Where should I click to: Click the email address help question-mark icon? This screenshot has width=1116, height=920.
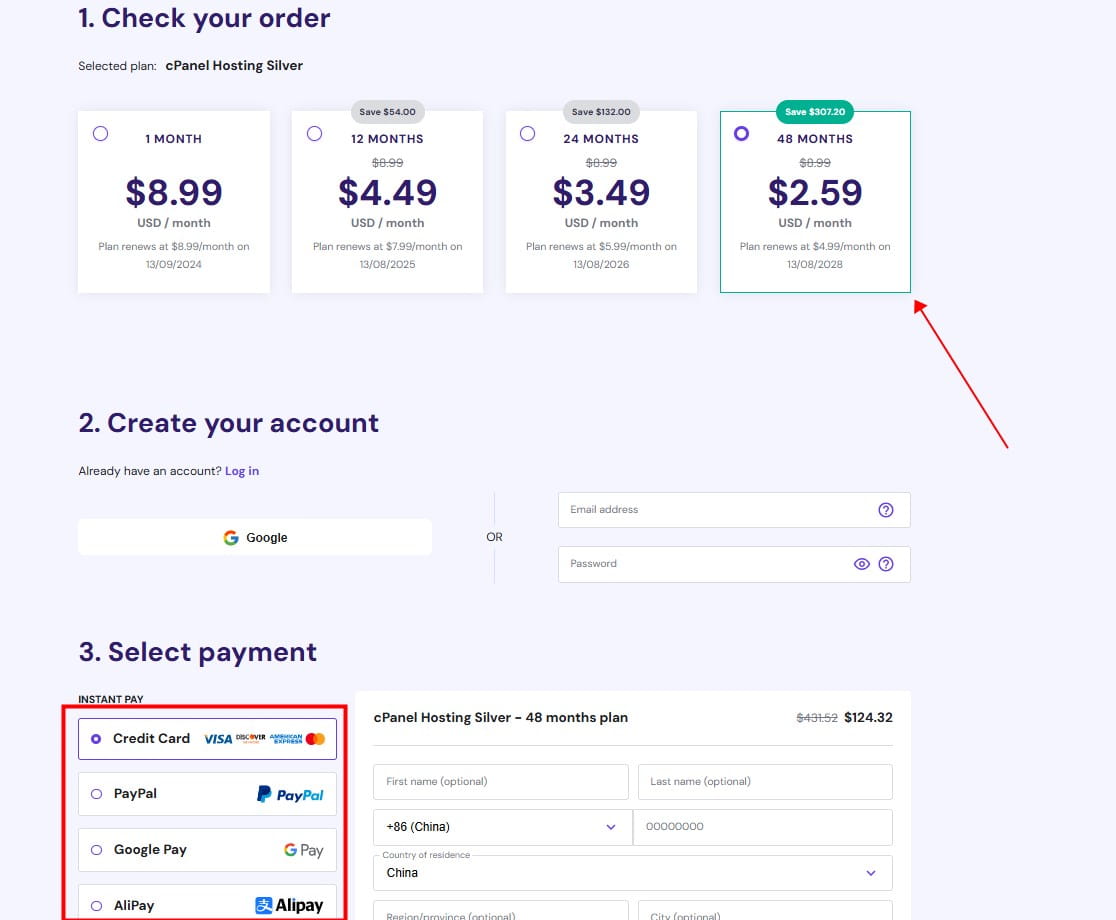(885, 510)
